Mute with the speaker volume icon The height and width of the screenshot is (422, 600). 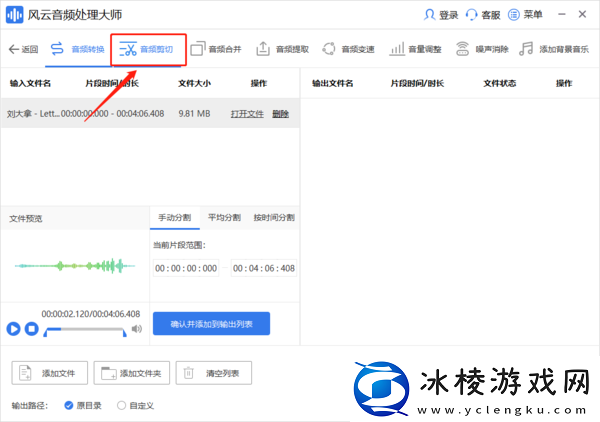tap(137, 329)
